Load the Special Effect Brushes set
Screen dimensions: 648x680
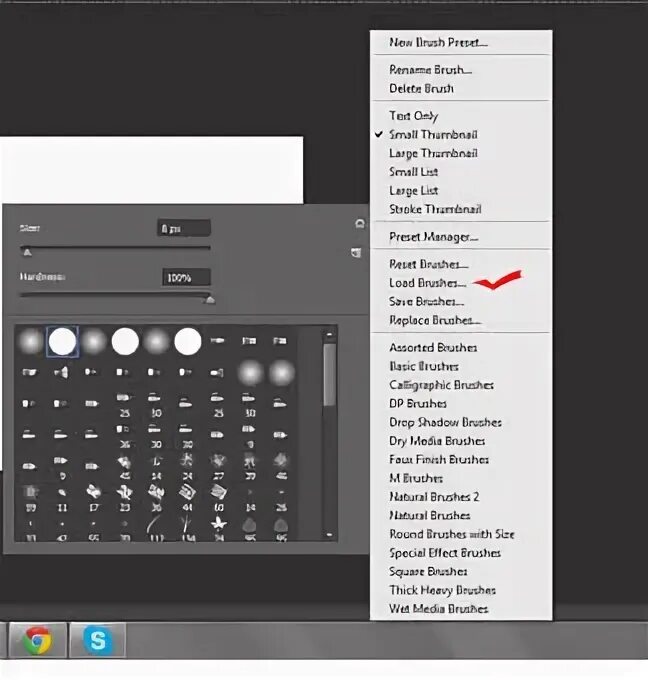[445, 552]
